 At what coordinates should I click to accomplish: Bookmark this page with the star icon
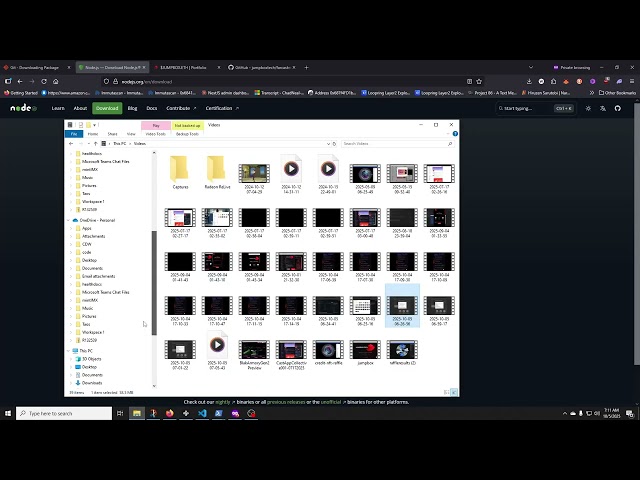click(x=479, y=81)
